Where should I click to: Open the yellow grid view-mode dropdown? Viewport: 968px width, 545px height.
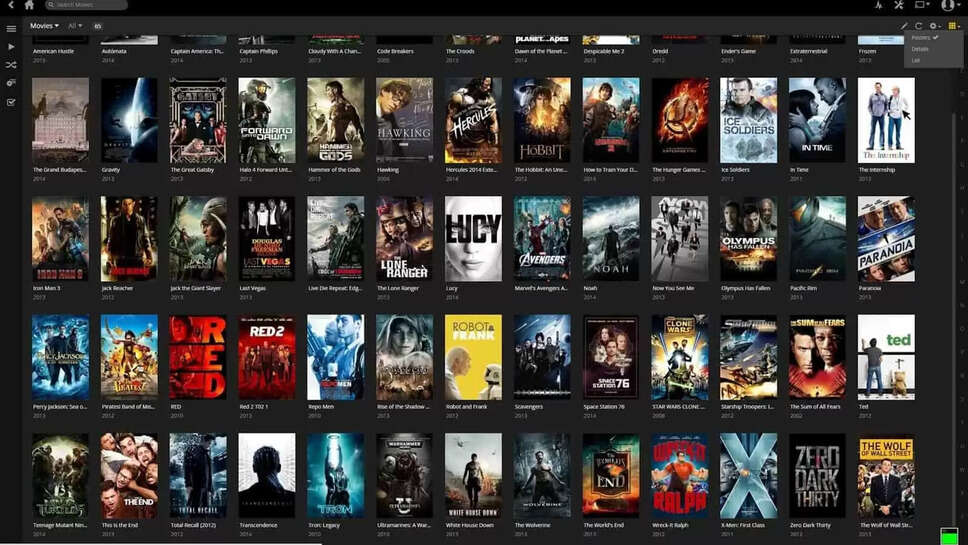[x=954, y=26]
